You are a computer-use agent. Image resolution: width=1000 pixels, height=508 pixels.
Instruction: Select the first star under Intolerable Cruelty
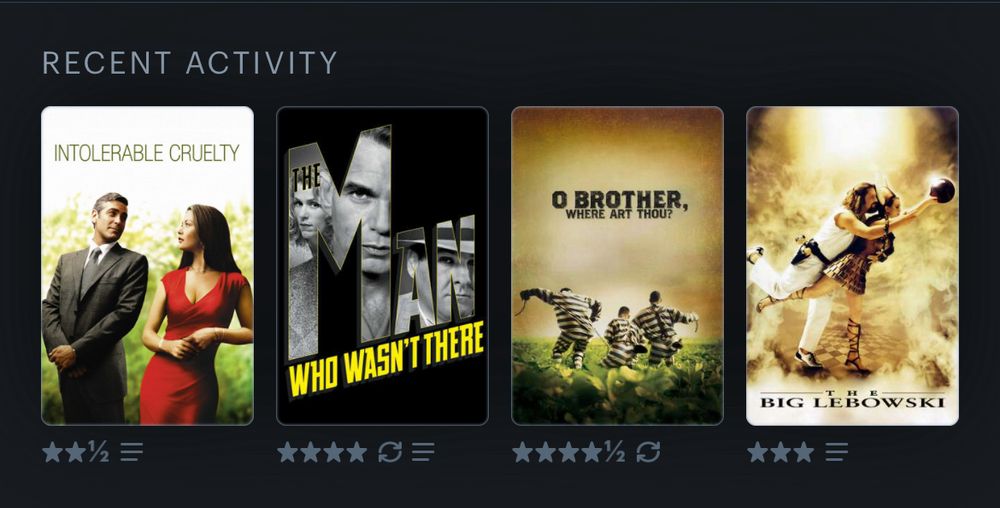52,453
